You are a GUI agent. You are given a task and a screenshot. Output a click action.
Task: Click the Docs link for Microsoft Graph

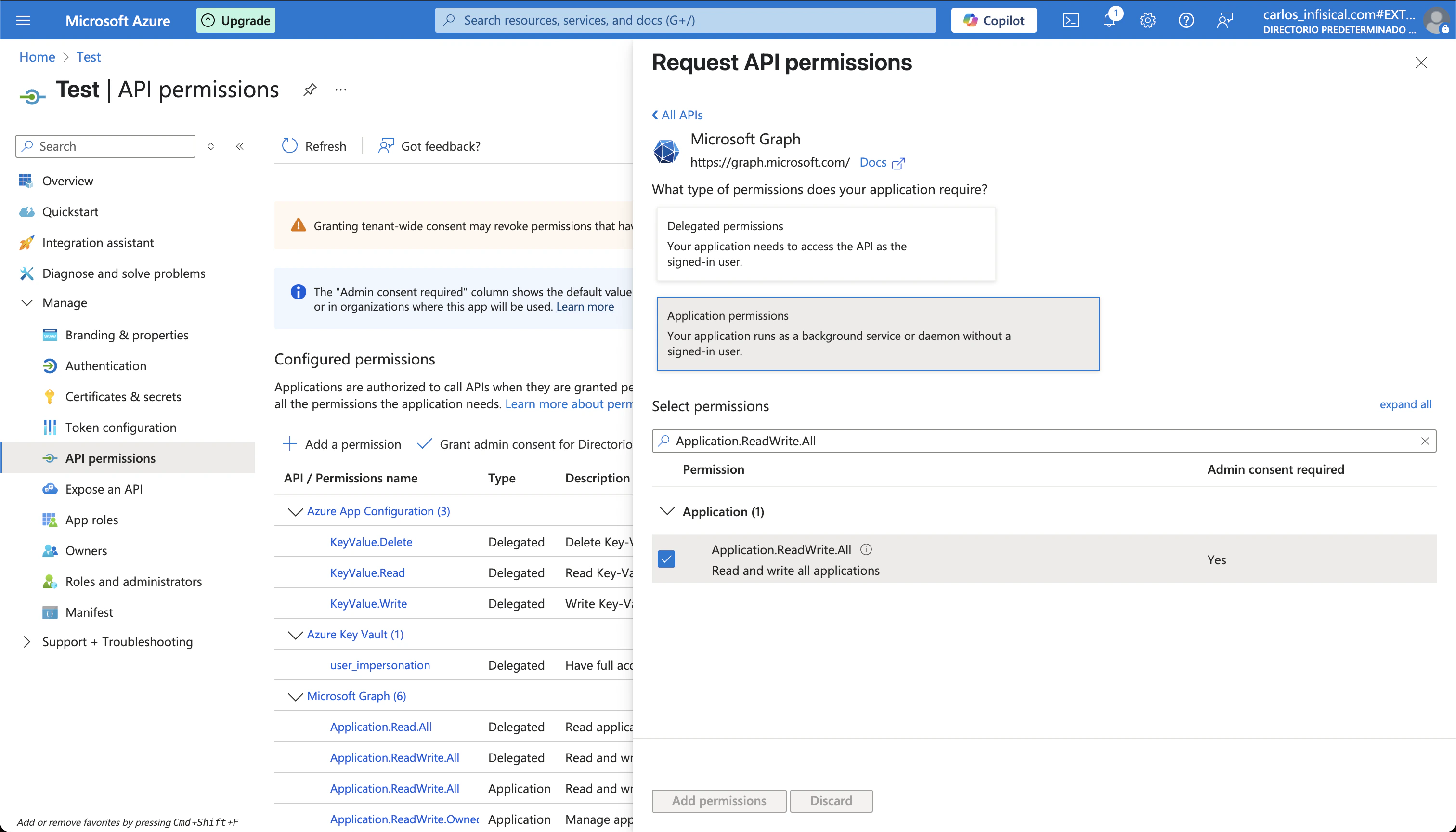tap(873, 163)
